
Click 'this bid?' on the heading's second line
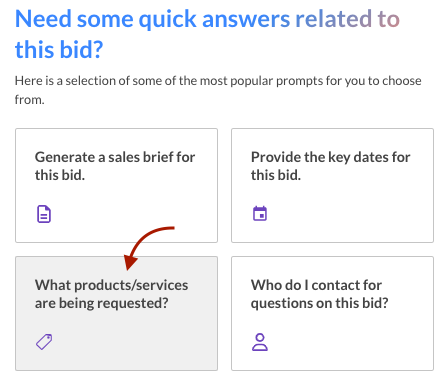tap(59, 50)
